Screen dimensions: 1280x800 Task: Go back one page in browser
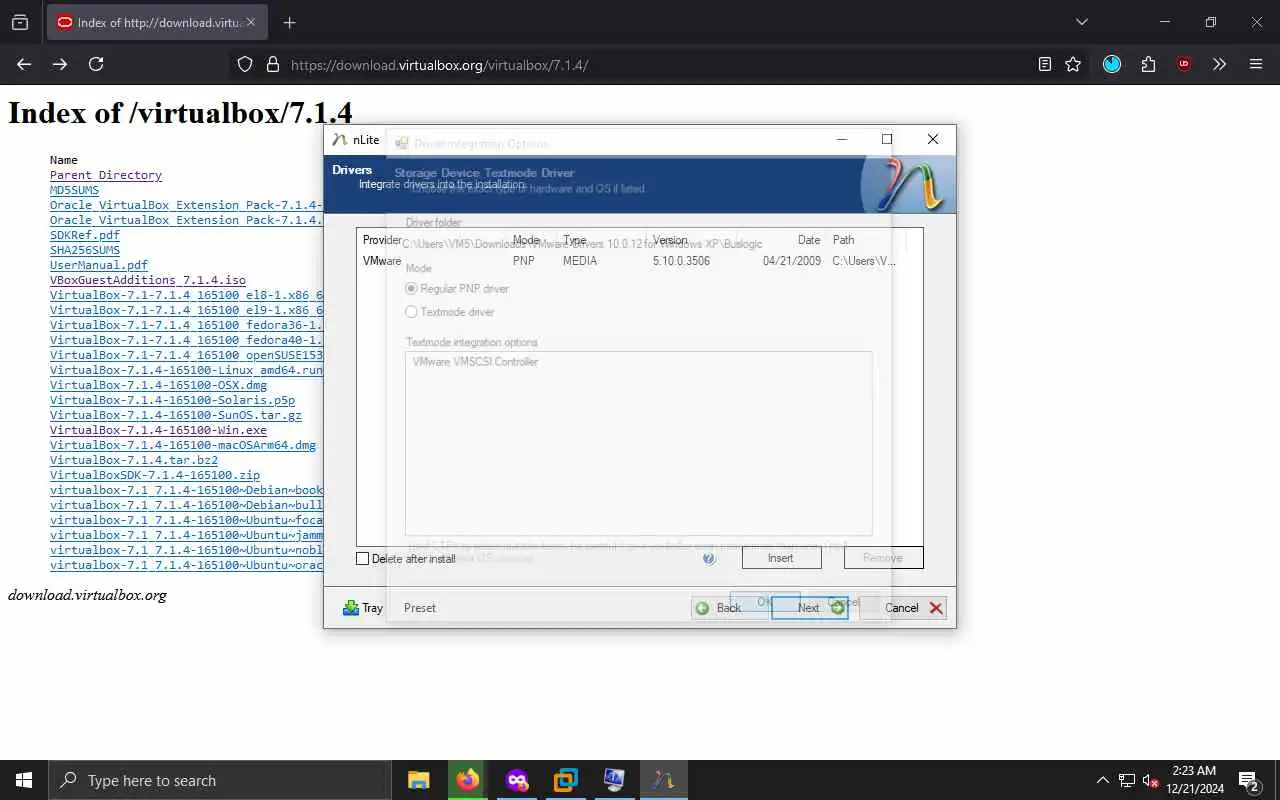click(x=24, y=64)
